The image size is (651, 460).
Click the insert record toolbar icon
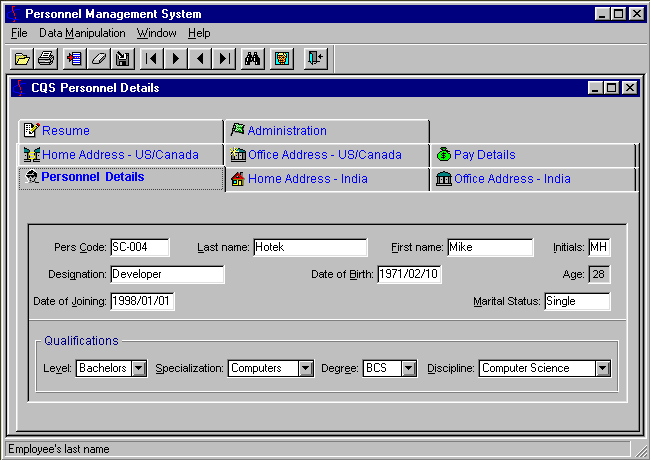coord(74,59)
